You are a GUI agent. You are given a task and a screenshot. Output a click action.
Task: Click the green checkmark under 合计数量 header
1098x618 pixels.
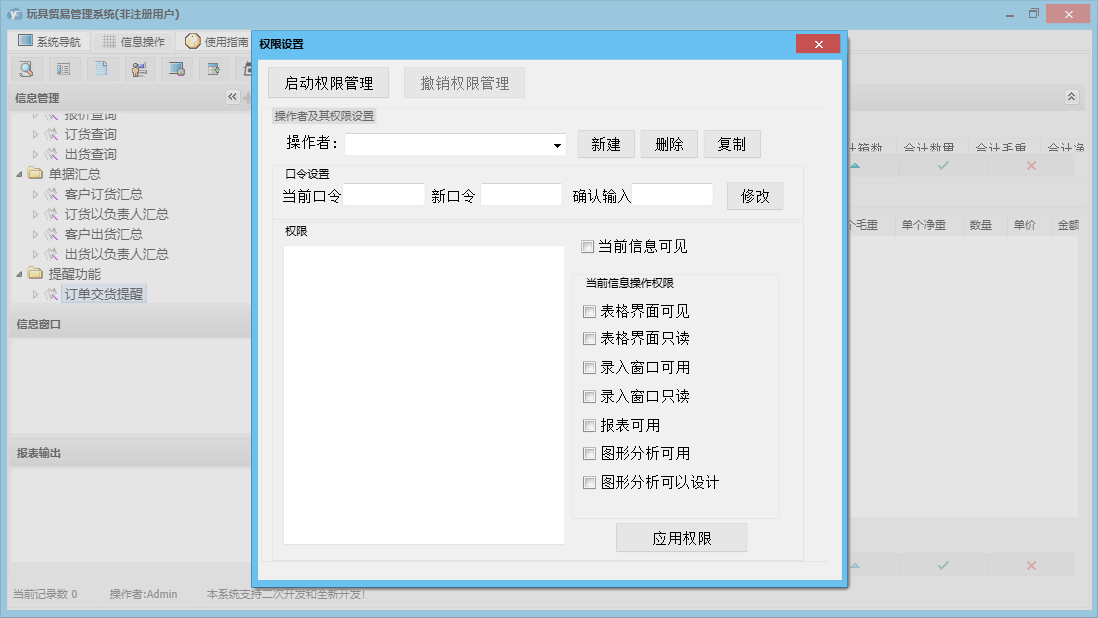click(x=943, y=166)
